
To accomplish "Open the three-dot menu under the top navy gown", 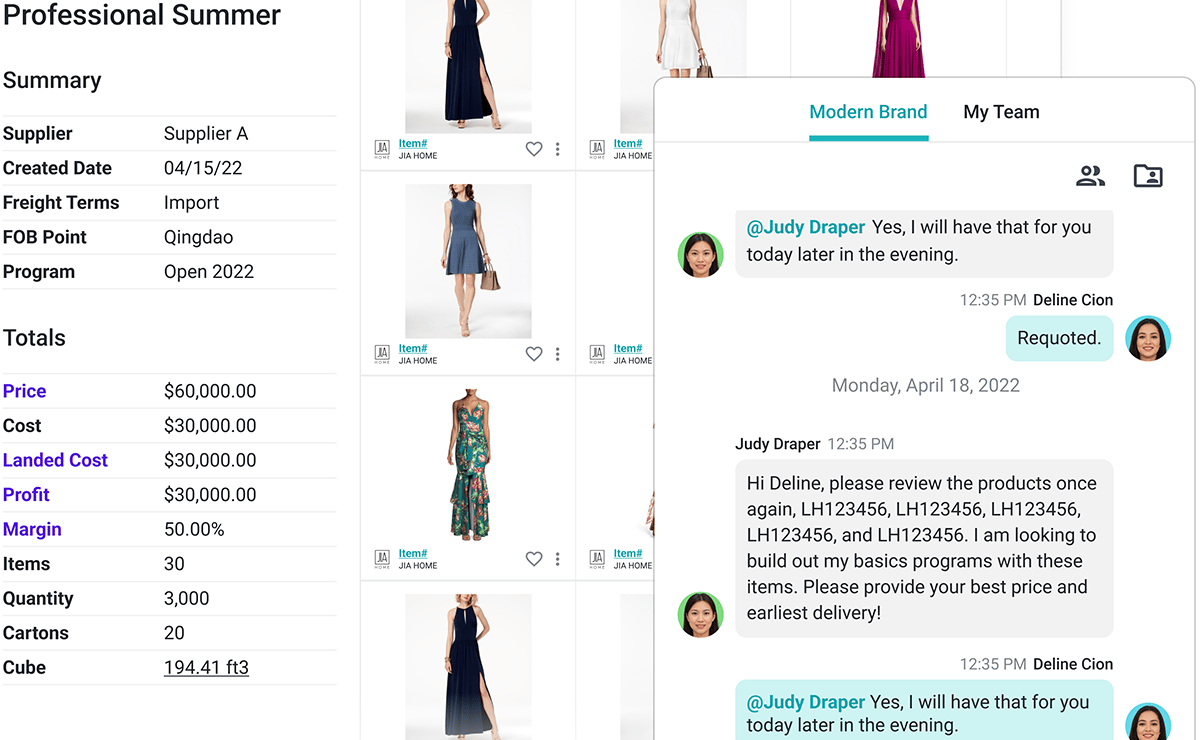I will click(x=558, y=149).
